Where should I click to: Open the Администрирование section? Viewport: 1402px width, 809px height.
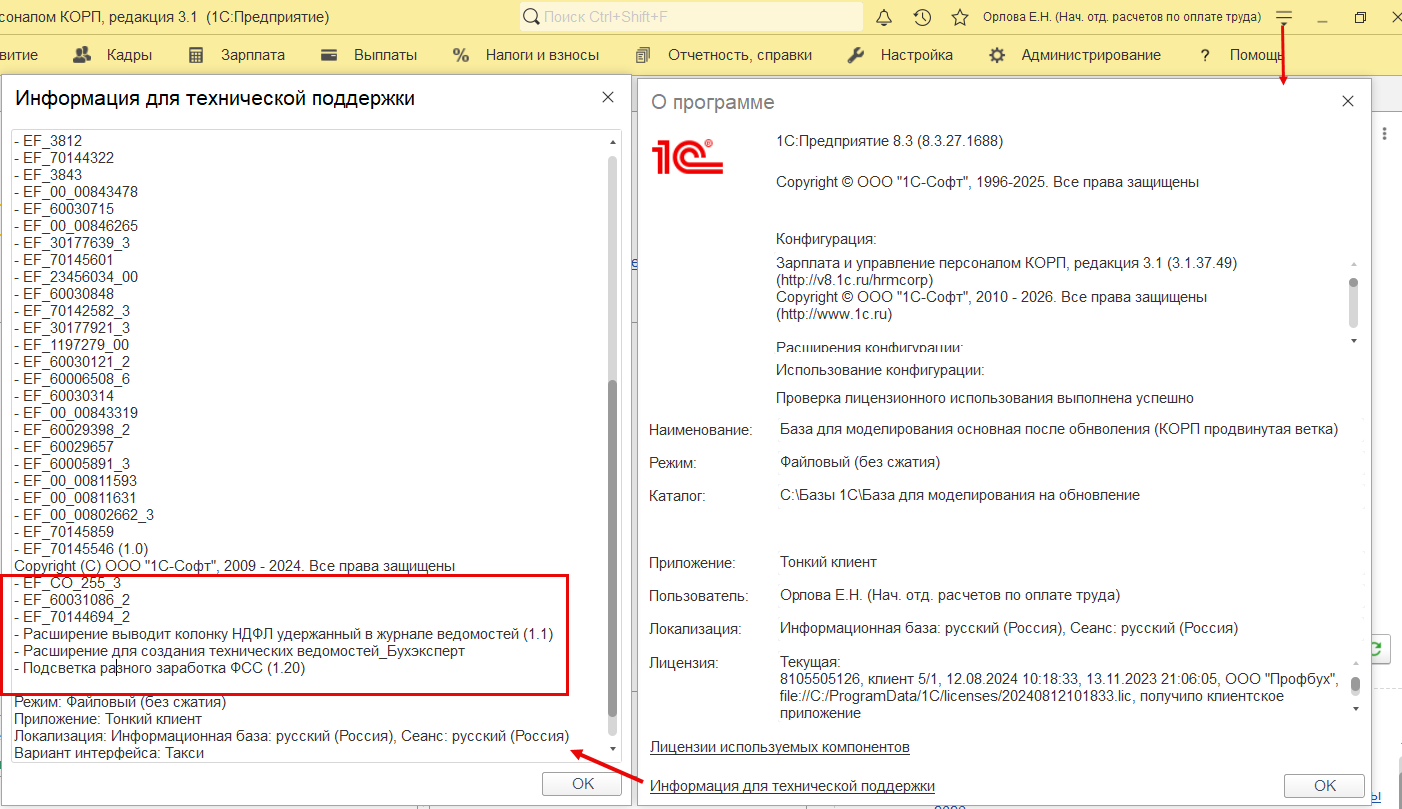click(x=1074, y=55)
